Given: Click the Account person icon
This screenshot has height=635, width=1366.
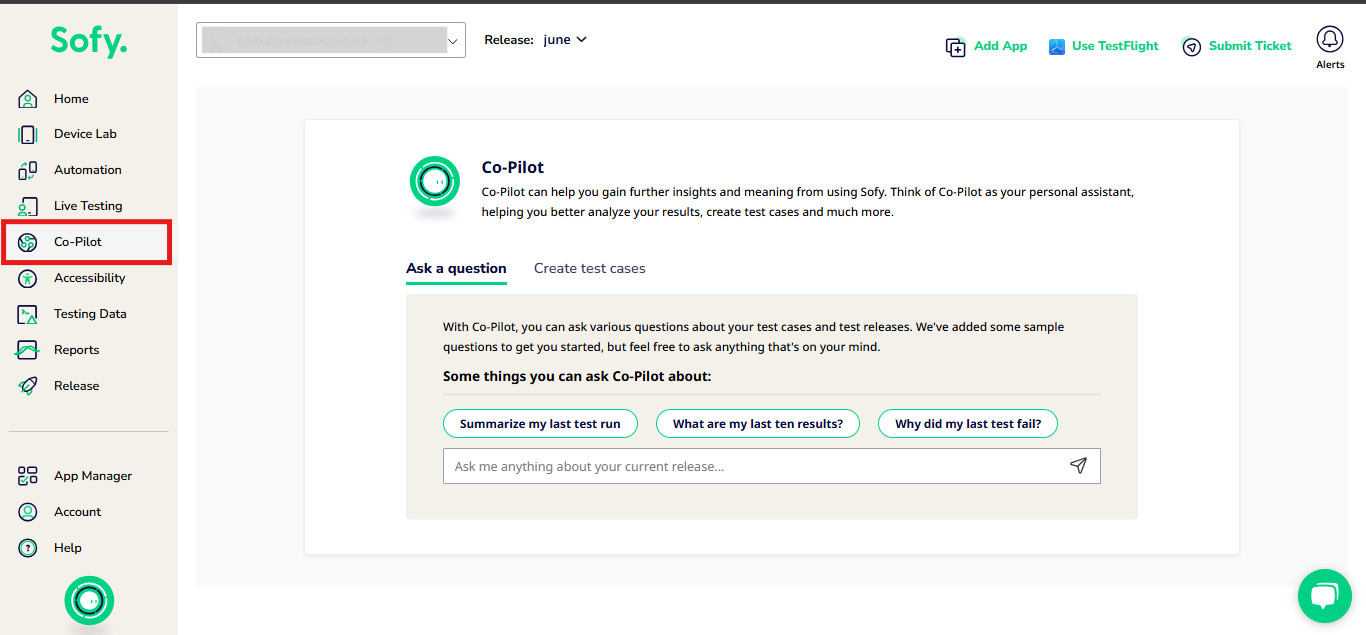Looking at the screenshot, I should 28,512.
